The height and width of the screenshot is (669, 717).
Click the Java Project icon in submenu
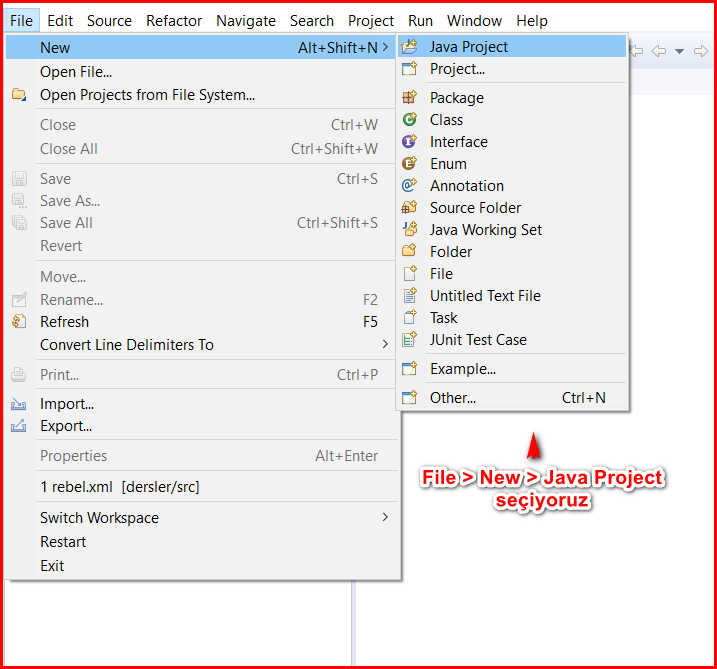[409, 47]
